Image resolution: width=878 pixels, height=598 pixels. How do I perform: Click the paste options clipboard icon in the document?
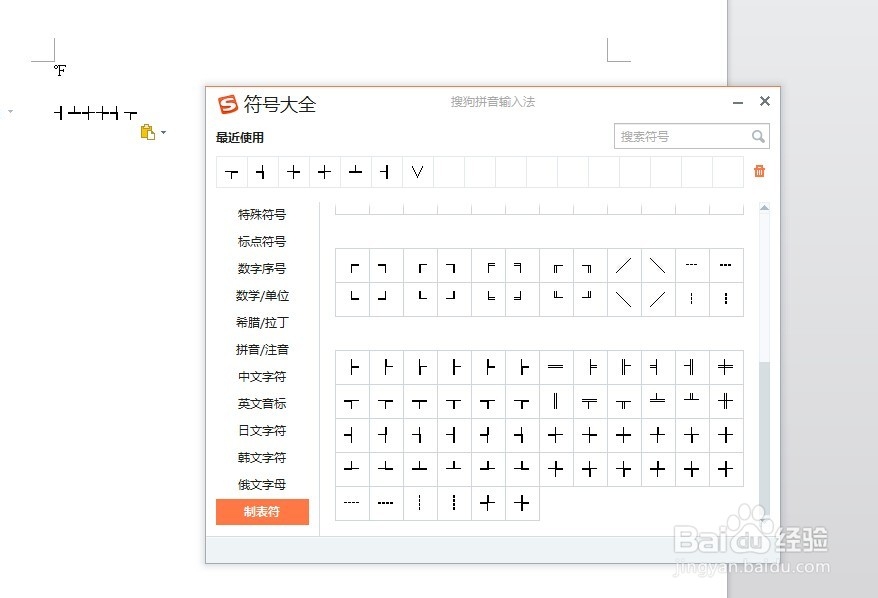point(146,131)
